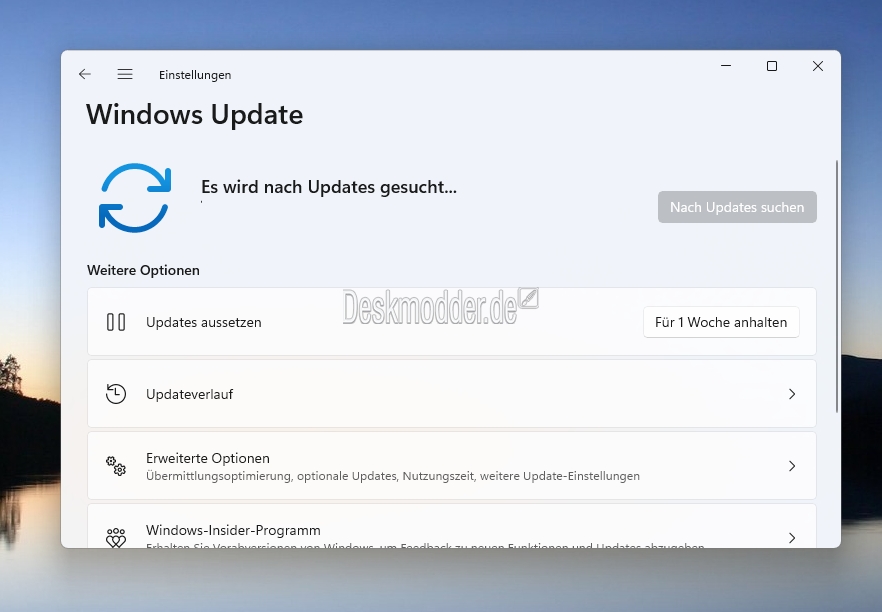The height and width of the screenshot is (612, 882).
Task: Click the Nach Updates suchen button
Action: (x=737, y=207)
